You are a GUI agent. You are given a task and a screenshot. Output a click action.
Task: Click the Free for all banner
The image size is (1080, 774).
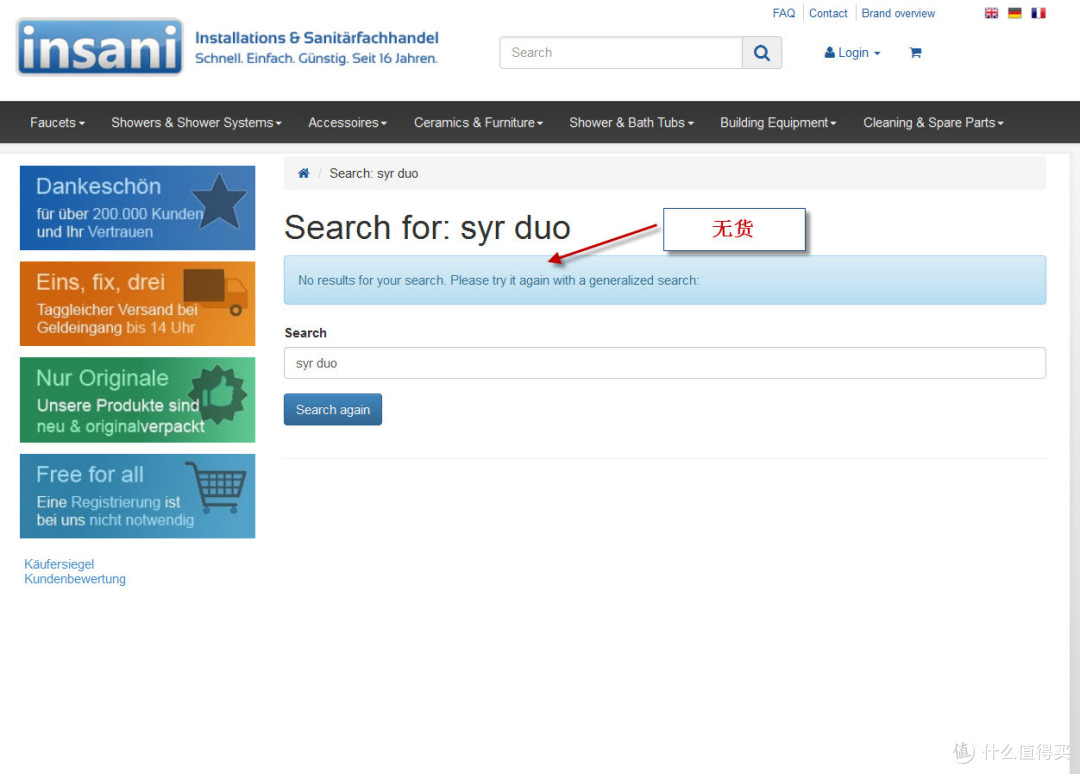point(137,496)
